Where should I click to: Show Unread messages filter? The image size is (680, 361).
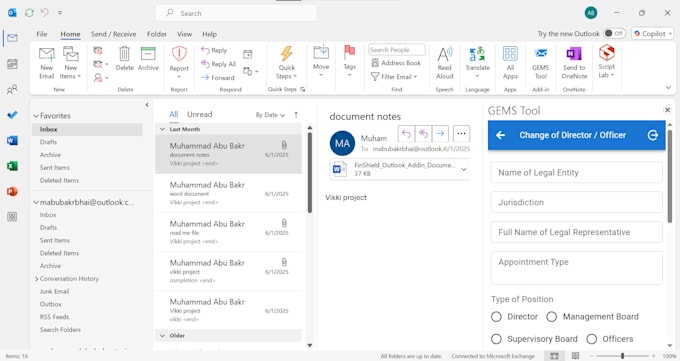[x=199, y=114]
